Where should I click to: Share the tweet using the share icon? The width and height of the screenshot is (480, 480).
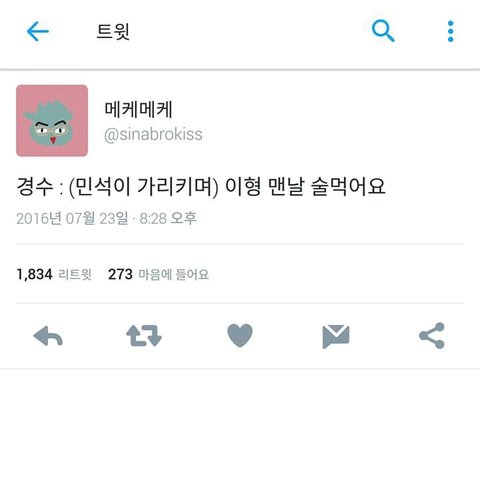pyautogui.click(x=432, y=336)
